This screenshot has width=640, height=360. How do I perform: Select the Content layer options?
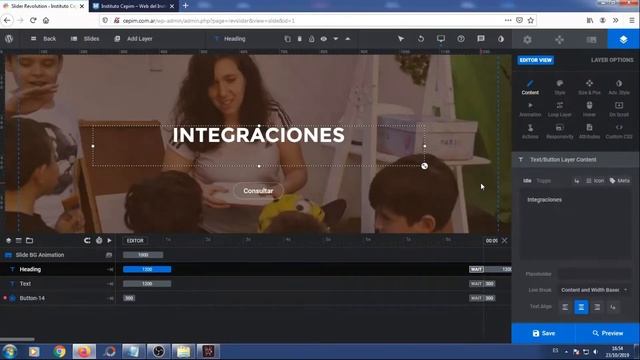pyautogui.click(x=530, y=87)
